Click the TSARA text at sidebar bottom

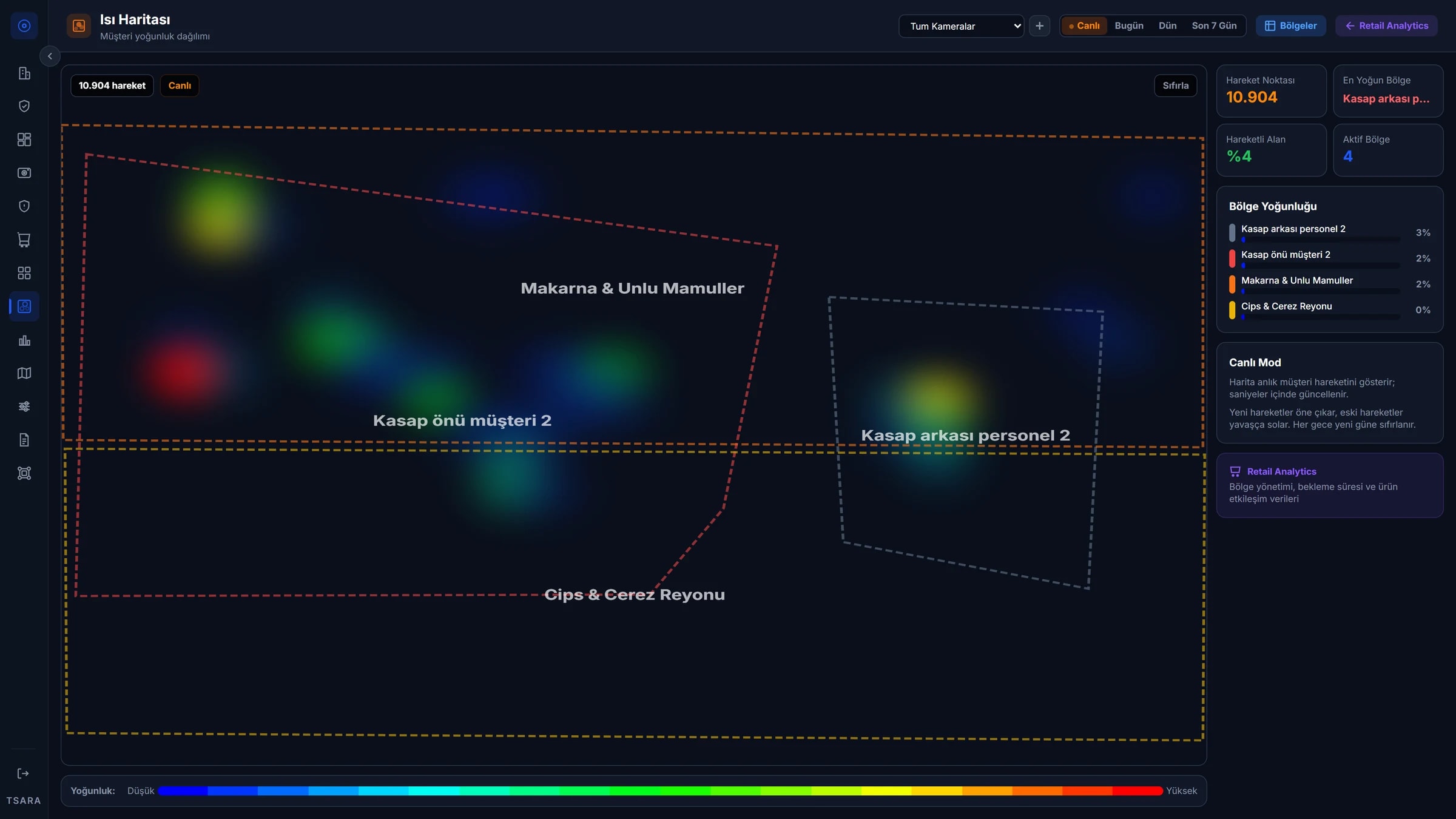coord(24,801)
